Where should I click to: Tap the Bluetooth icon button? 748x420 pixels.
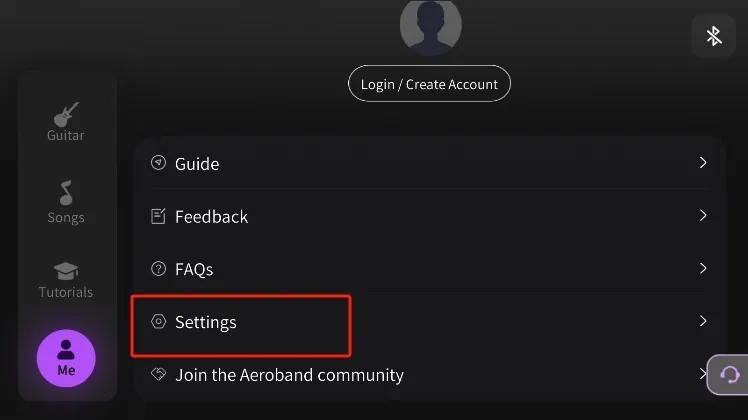pyautogui.click(x=713, y=36)
